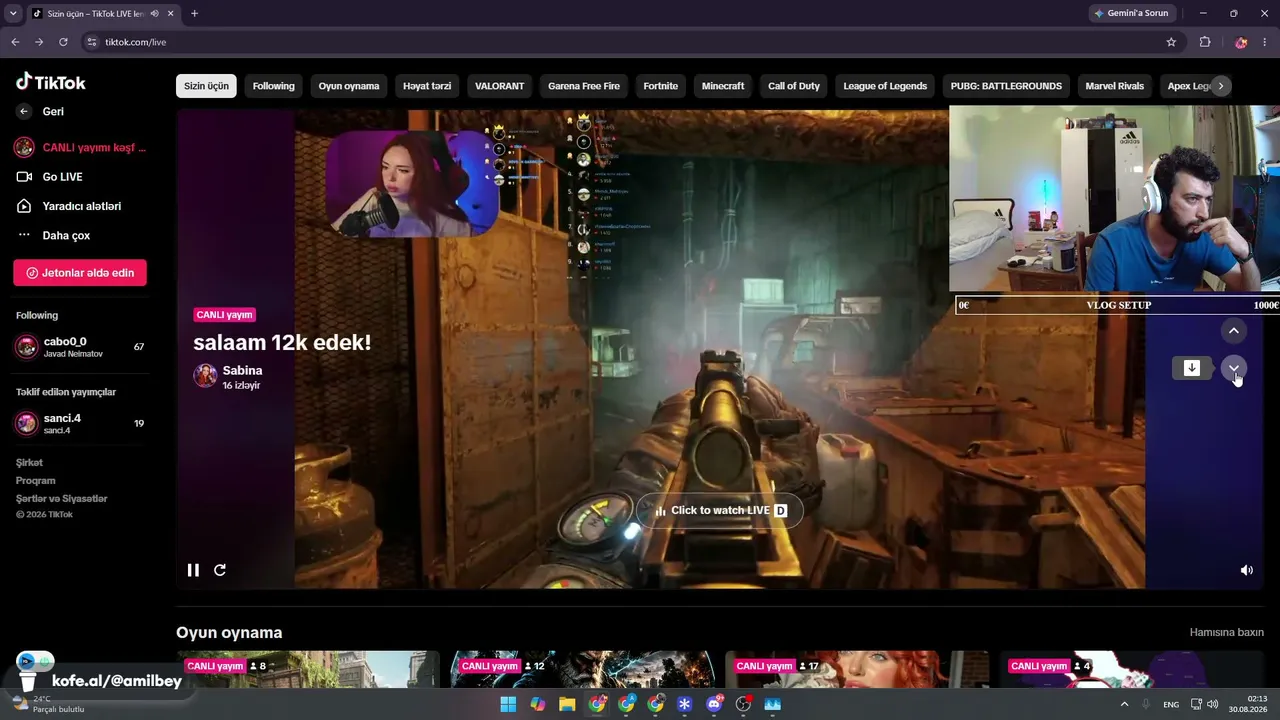Show hidden system tray icons
Screen dimensions: 1280x720
(1124, 704)
